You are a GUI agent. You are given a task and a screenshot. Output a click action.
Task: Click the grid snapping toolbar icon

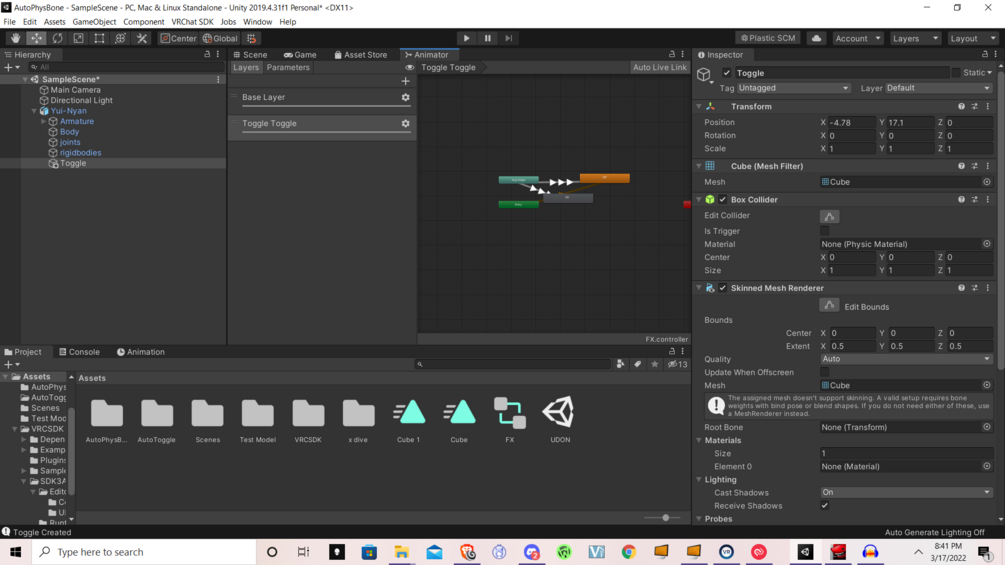click(251, 38)
